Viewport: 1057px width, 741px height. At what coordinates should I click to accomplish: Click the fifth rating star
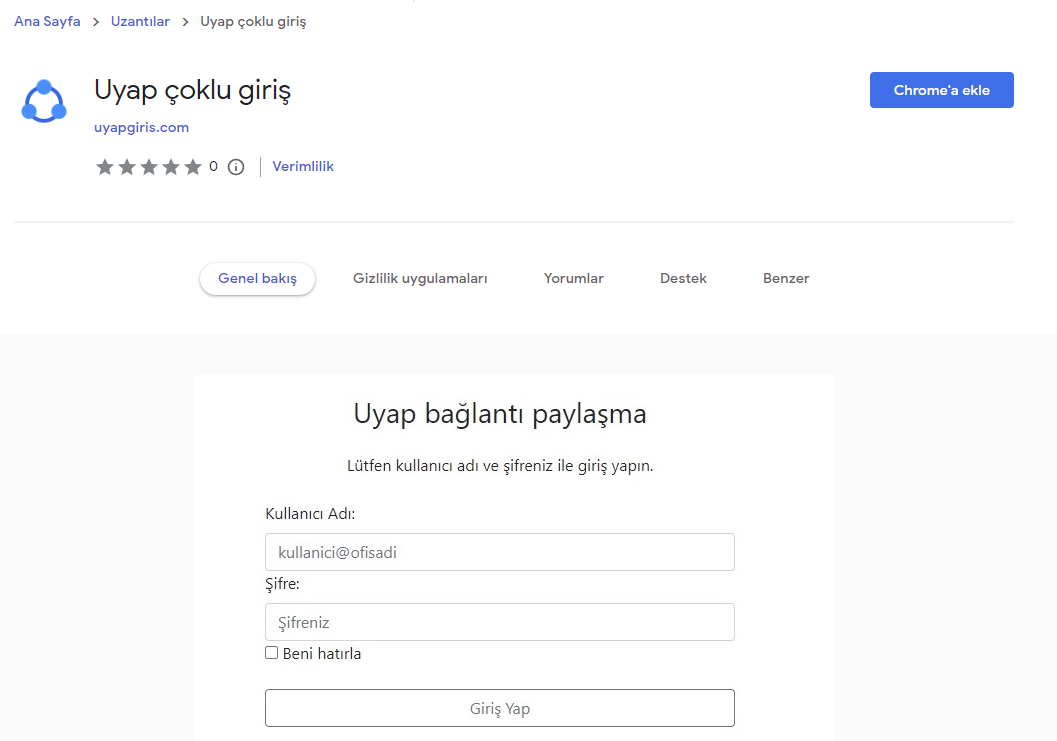tap(193, 167)
